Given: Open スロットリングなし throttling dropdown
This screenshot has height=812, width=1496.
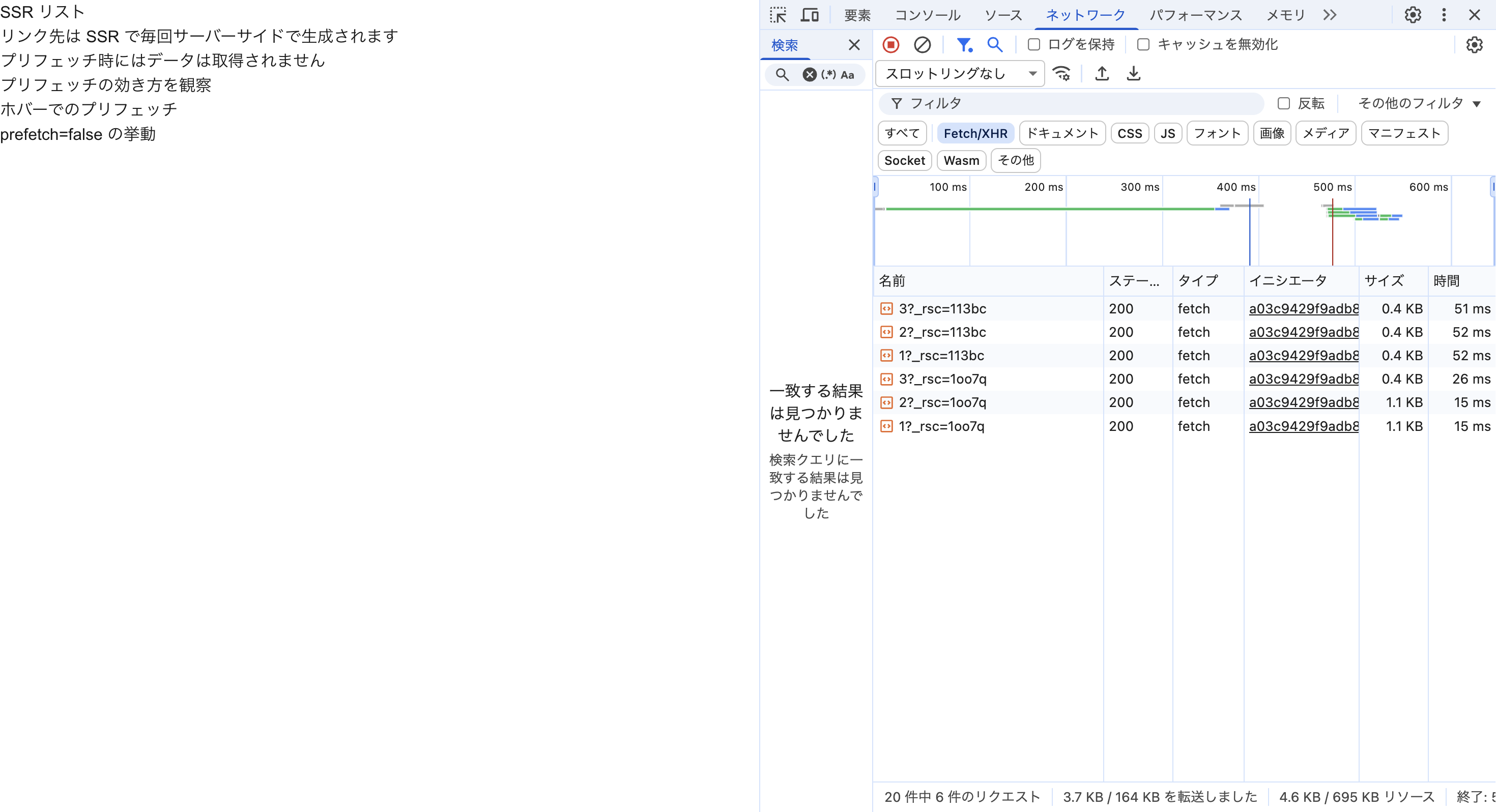Looking at the screenshot, I should coord(960,74).
